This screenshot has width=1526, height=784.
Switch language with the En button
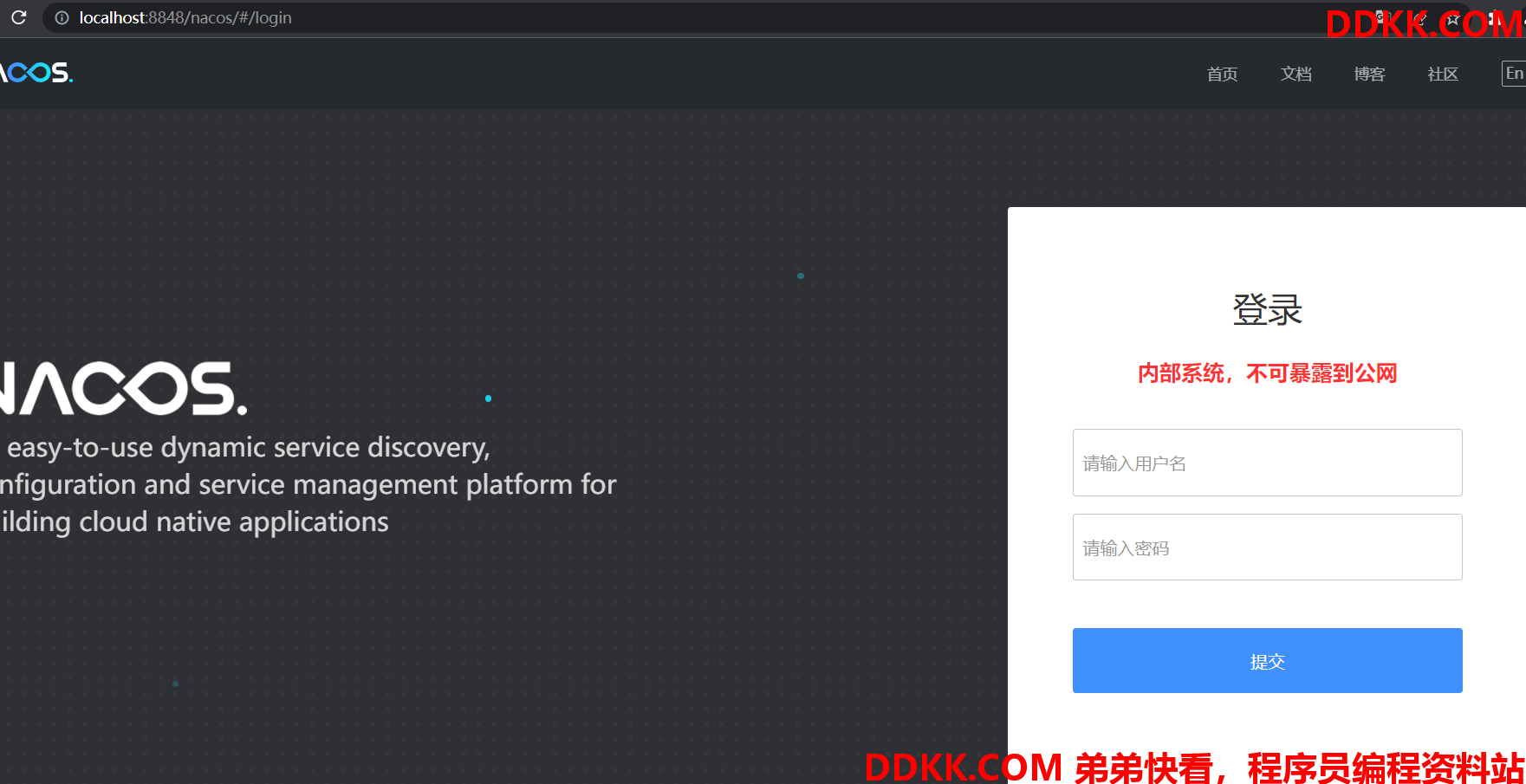click(x=1514, y=74)
